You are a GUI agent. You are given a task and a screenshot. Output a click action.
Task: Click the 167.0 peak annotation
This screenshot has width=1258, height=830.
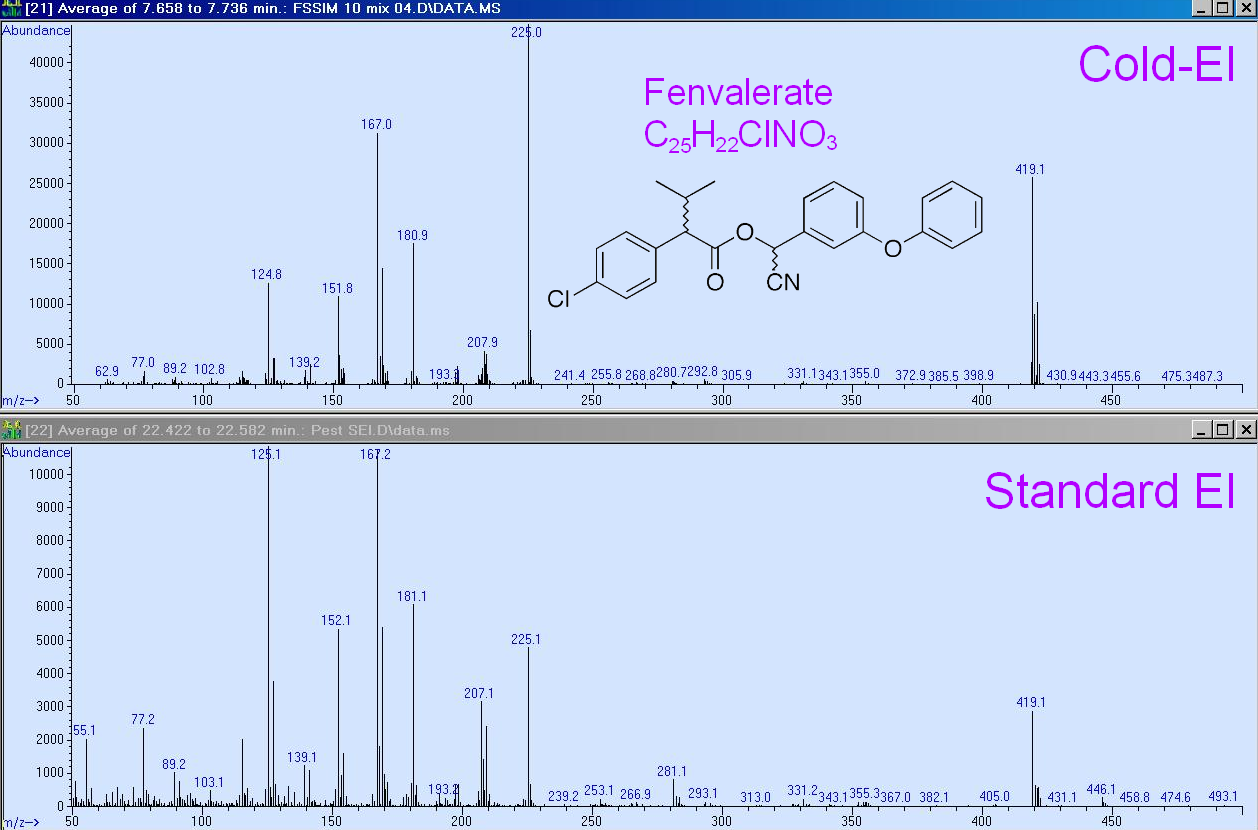pos(378,124)
